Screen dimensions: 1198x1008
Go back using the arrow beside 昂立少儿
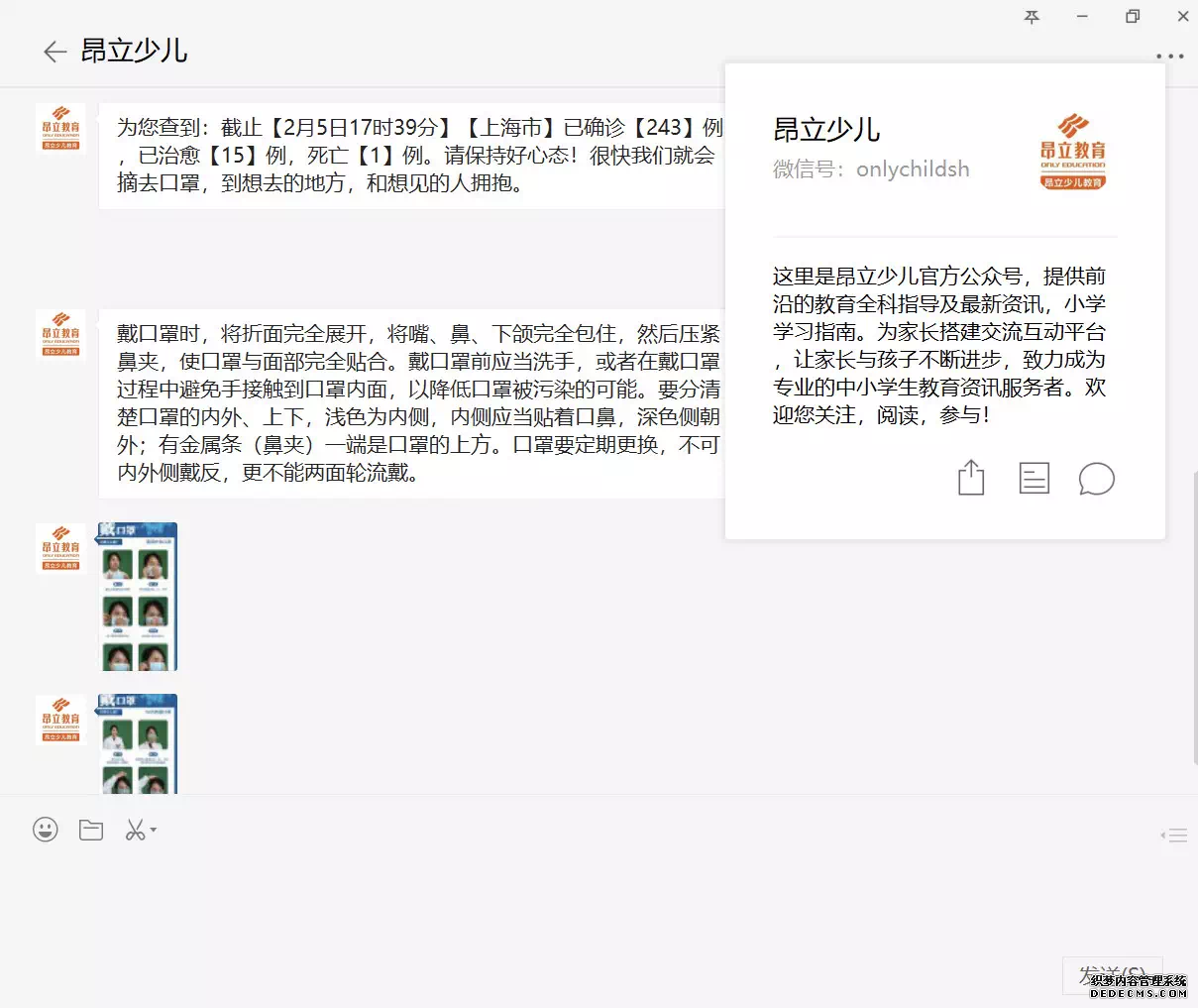coord(54,53)
